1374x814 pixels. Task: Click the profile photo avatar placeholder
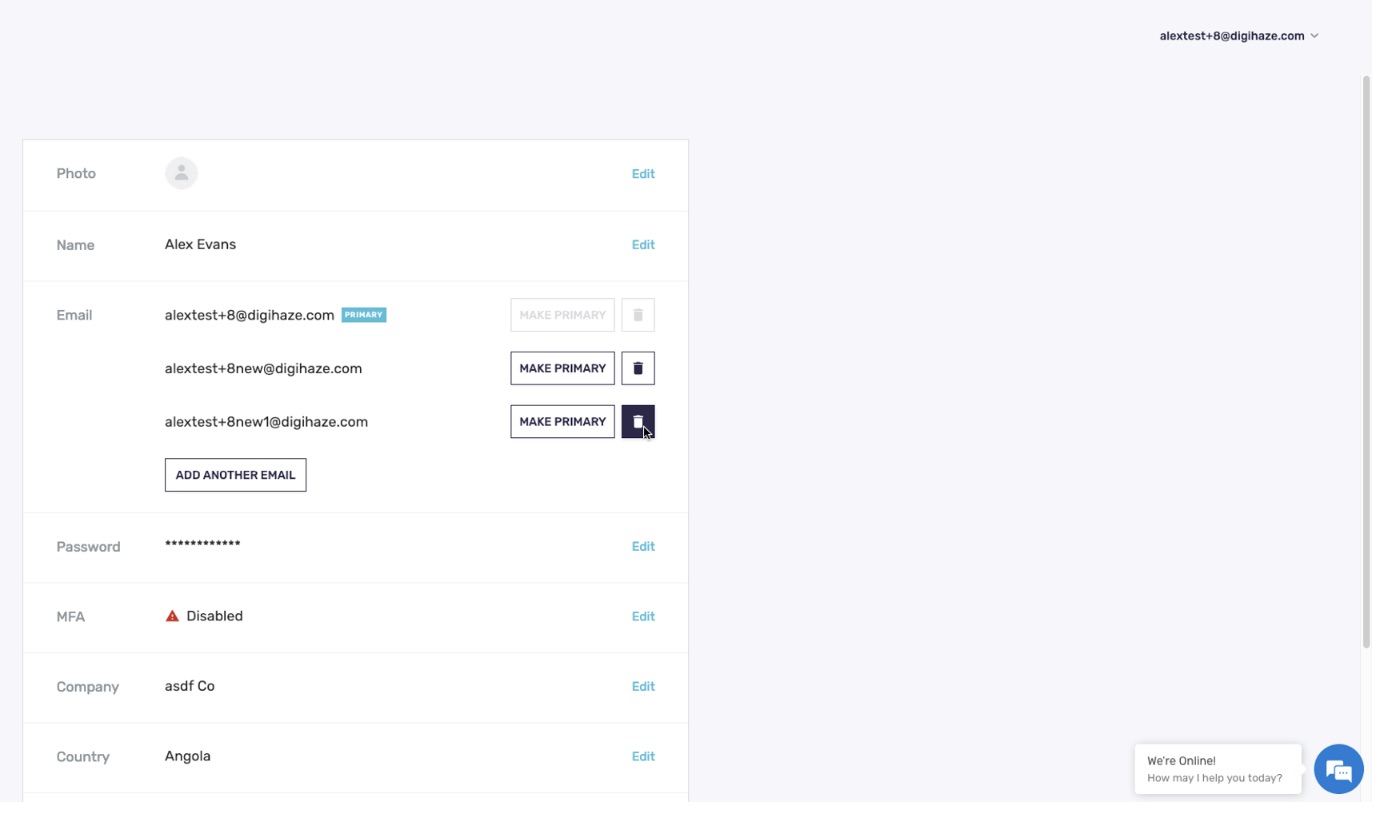coord(181,173)
